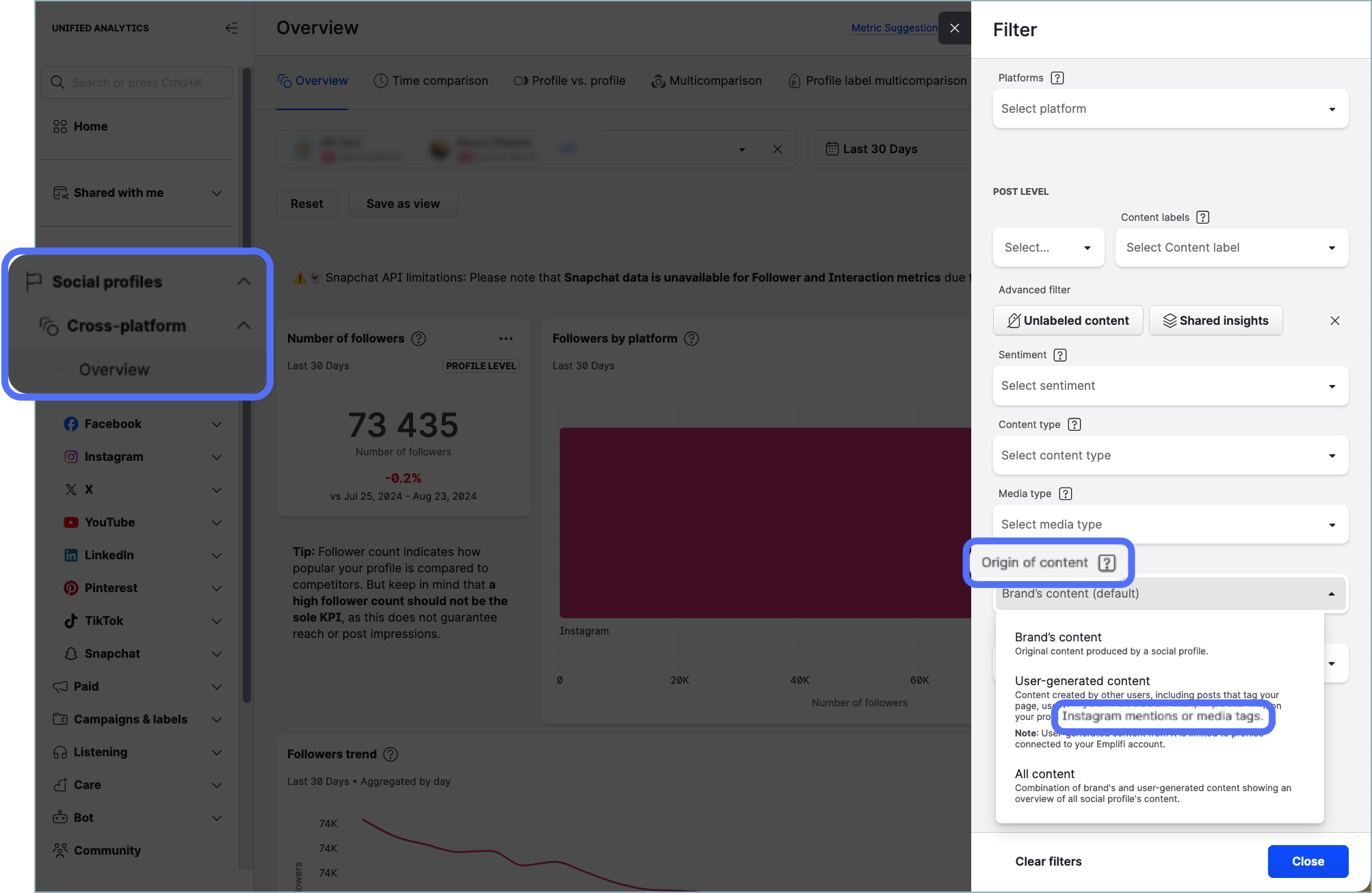Click the Content labels help icon
This screenshot has height=893, width=1372.
(1203, 217)
